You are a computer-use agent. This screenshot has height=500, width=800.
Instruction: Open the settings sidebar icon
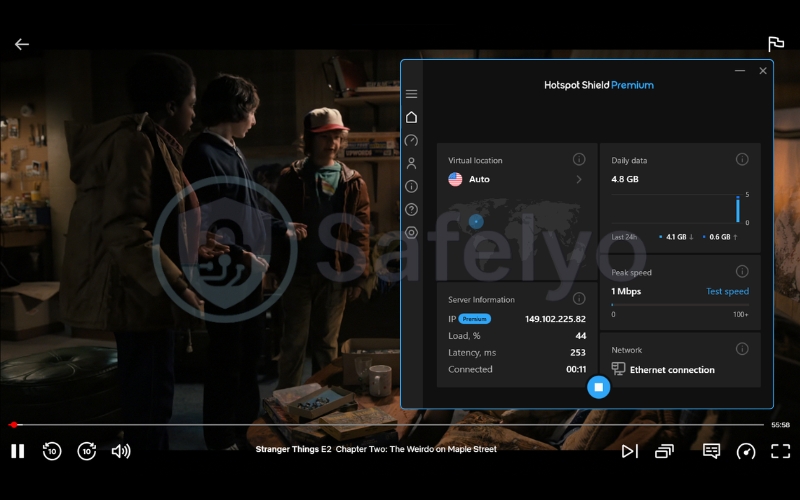tap(411, 233)
